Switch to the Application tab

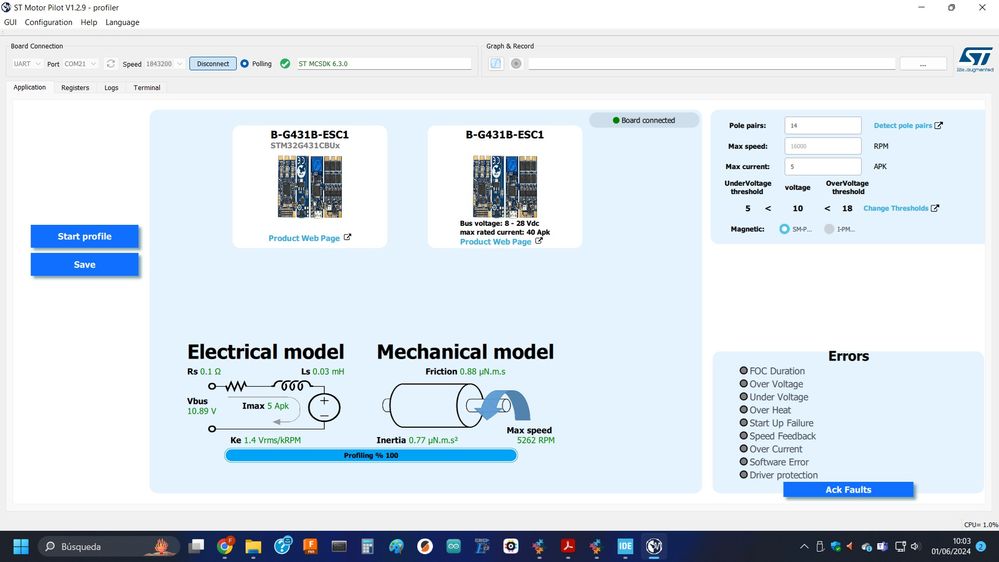pos(30,87)
